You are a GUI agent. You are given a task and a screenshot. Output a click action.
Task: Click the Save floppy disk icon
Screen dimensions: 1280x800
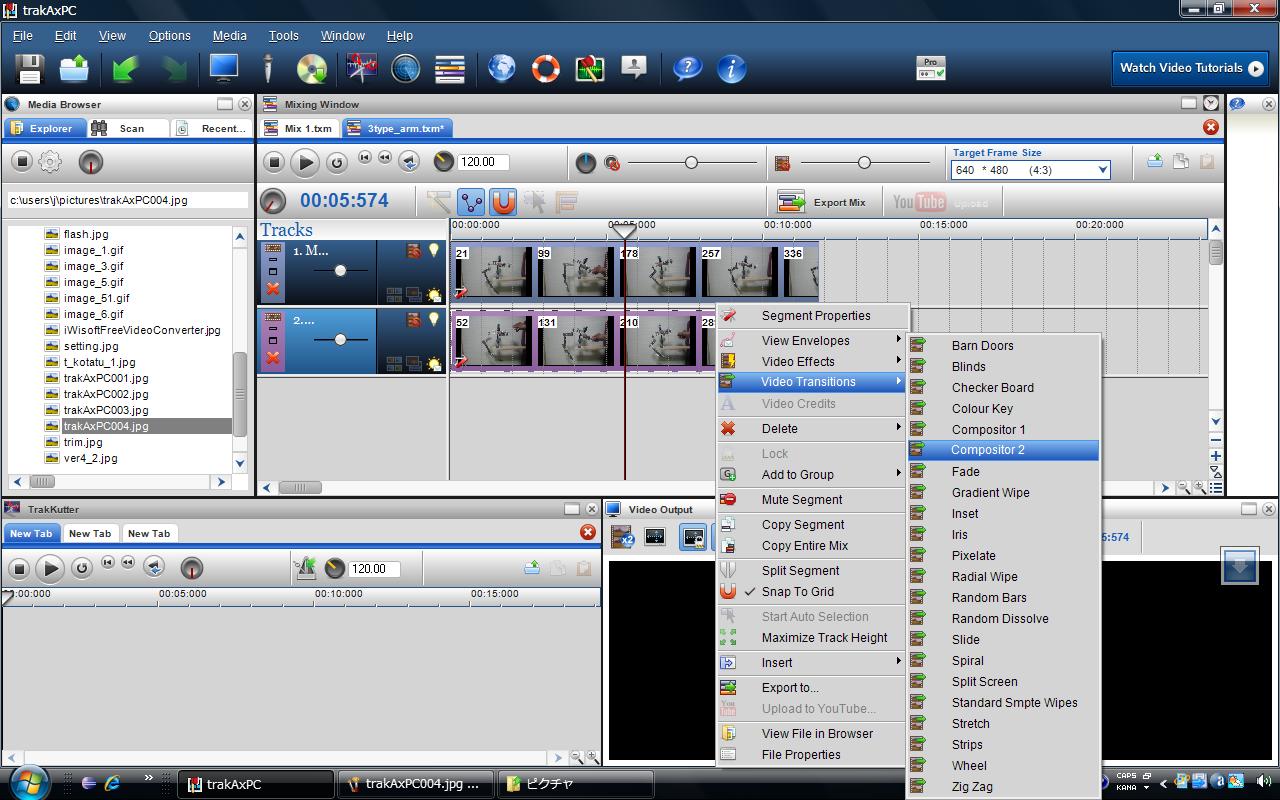(x=29, y=69)
